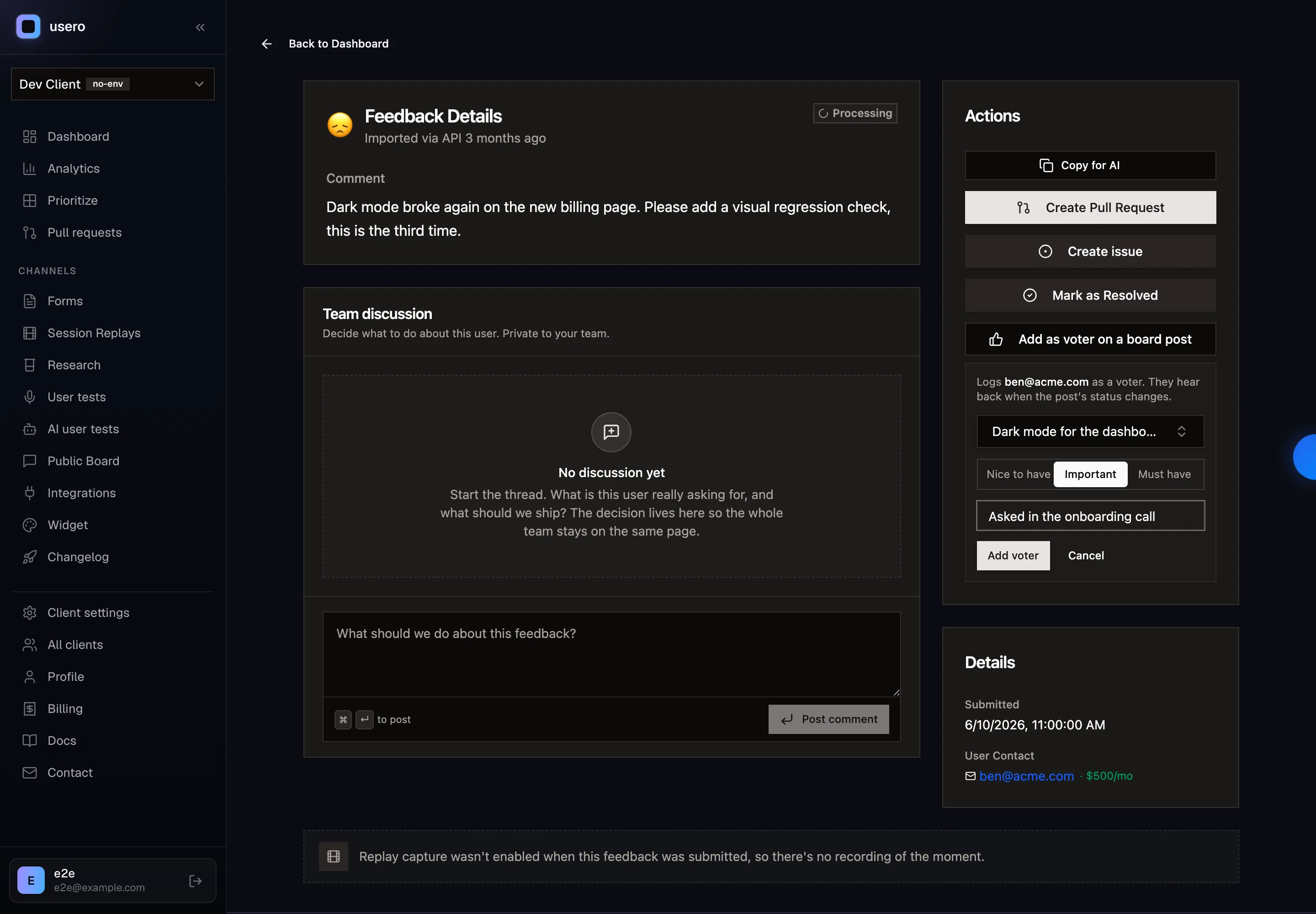Click the Add voter button
The height and width of the screenshot is (914, 1316).
click(x=1013, y=556)
